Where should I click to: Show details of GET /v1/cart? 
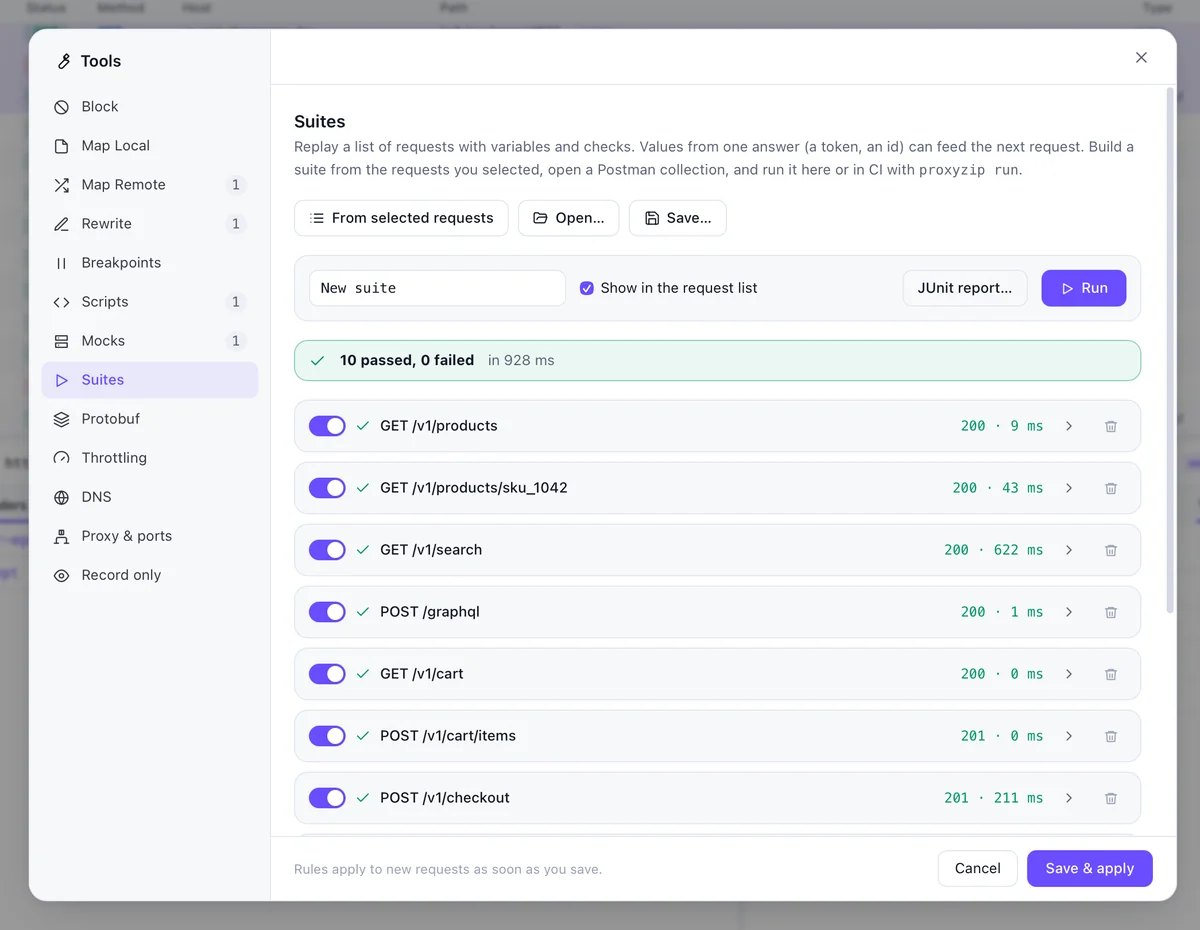click(1069, 674)
